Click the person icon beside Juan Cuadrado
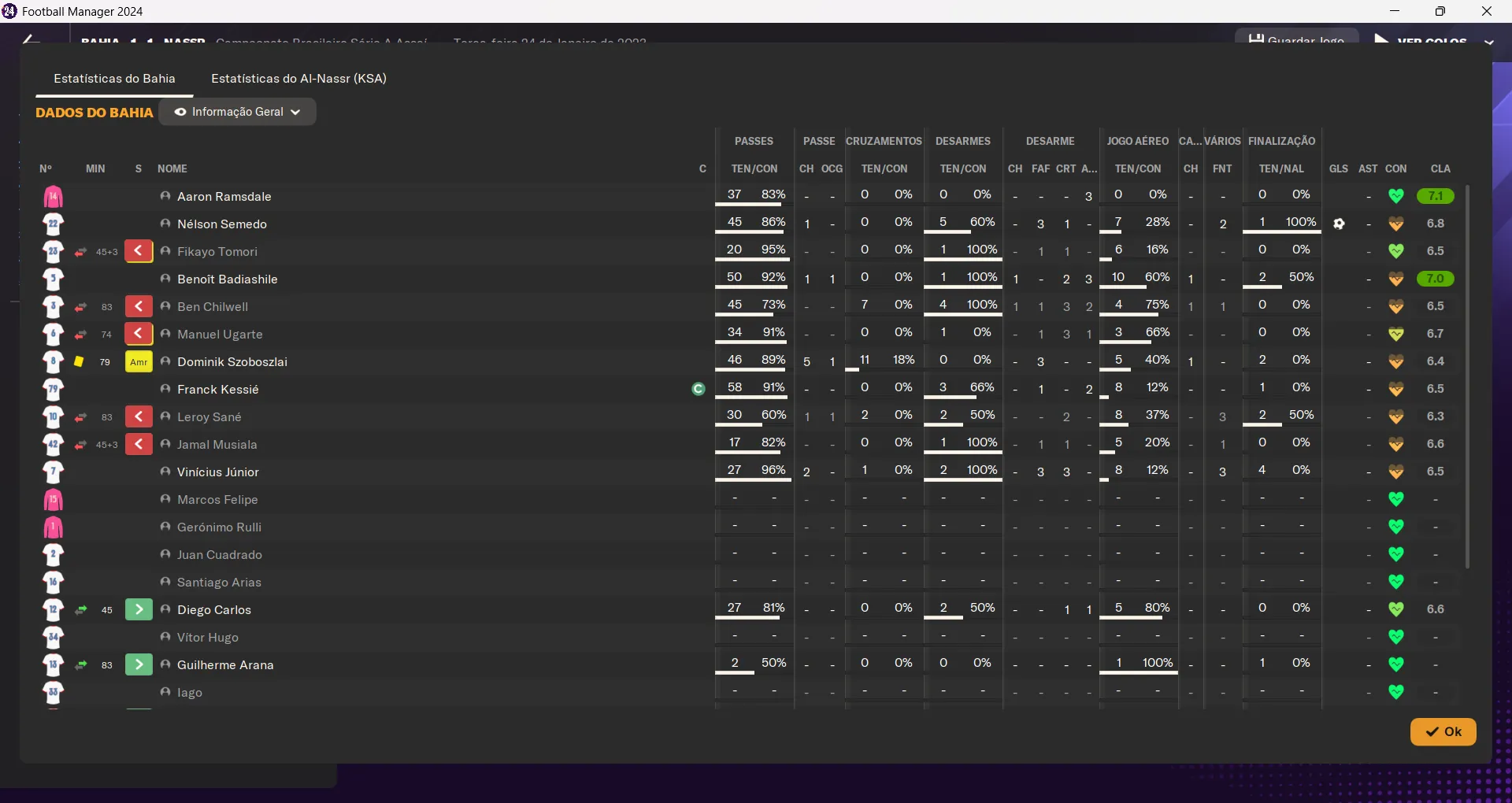The height and width of the screenshot is (803, 1512). [x=165, y=554]
